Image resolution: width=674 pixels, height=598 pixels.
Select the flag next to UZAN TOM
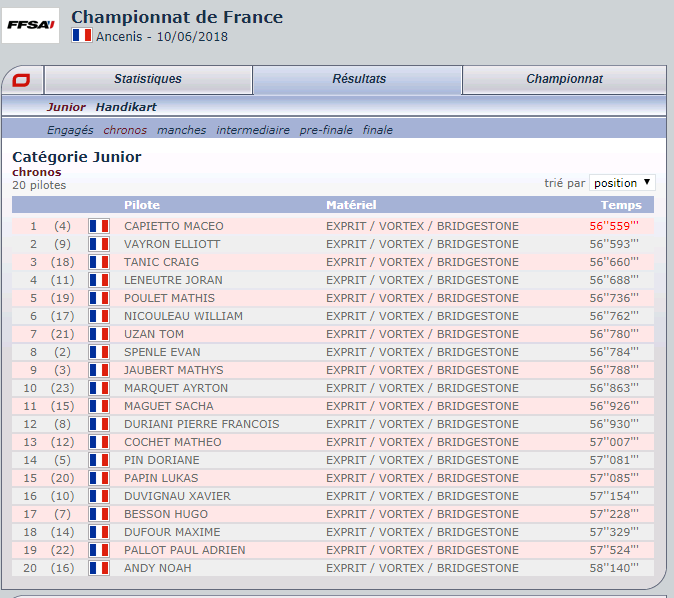[x=98, y=334]
